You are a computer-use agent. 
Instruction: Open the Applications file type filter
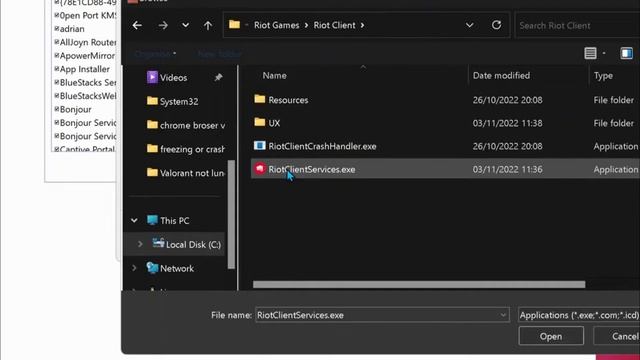(579, 315)
